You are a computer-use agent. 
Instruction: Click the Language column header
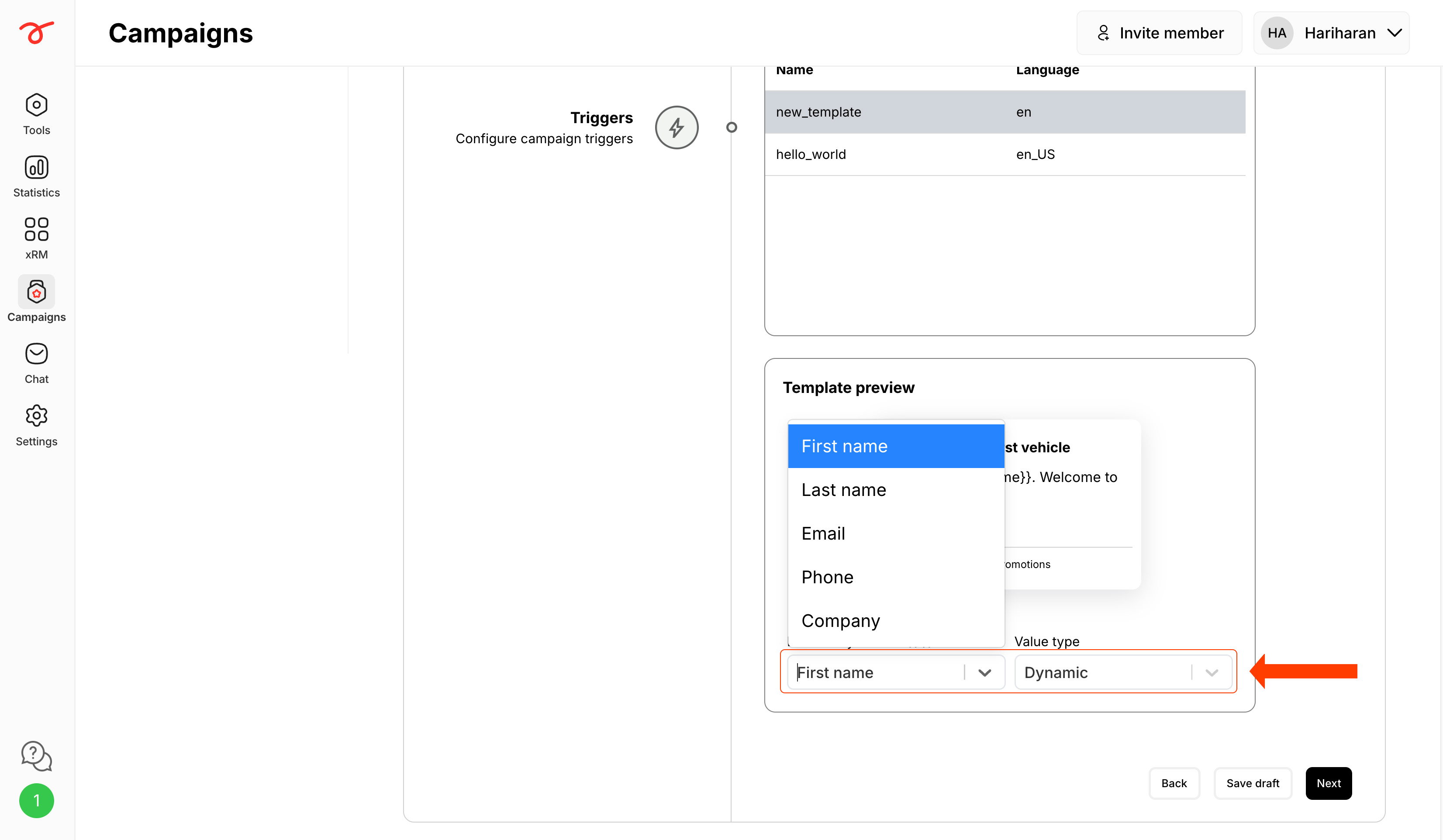[x=1047, y=70]
